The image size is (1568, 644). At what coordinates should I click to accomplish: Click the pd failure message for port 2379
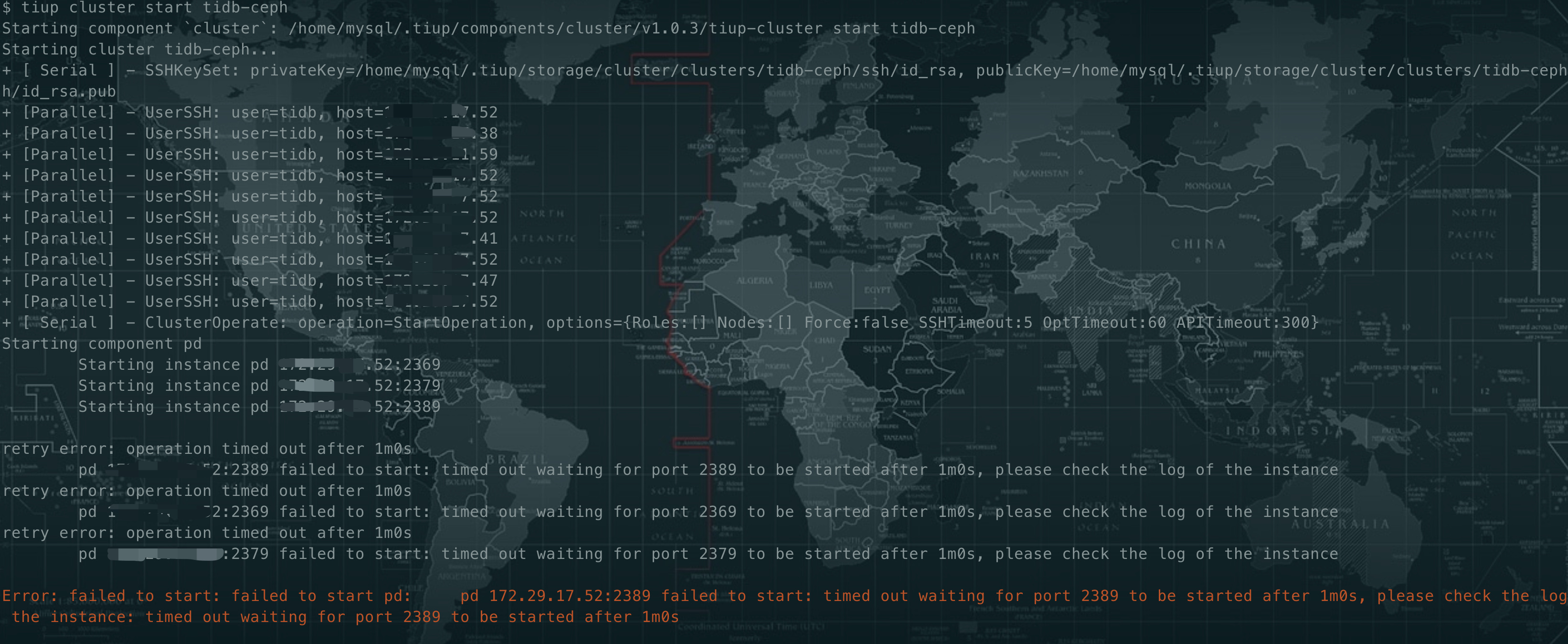click(x=708, y=555)
